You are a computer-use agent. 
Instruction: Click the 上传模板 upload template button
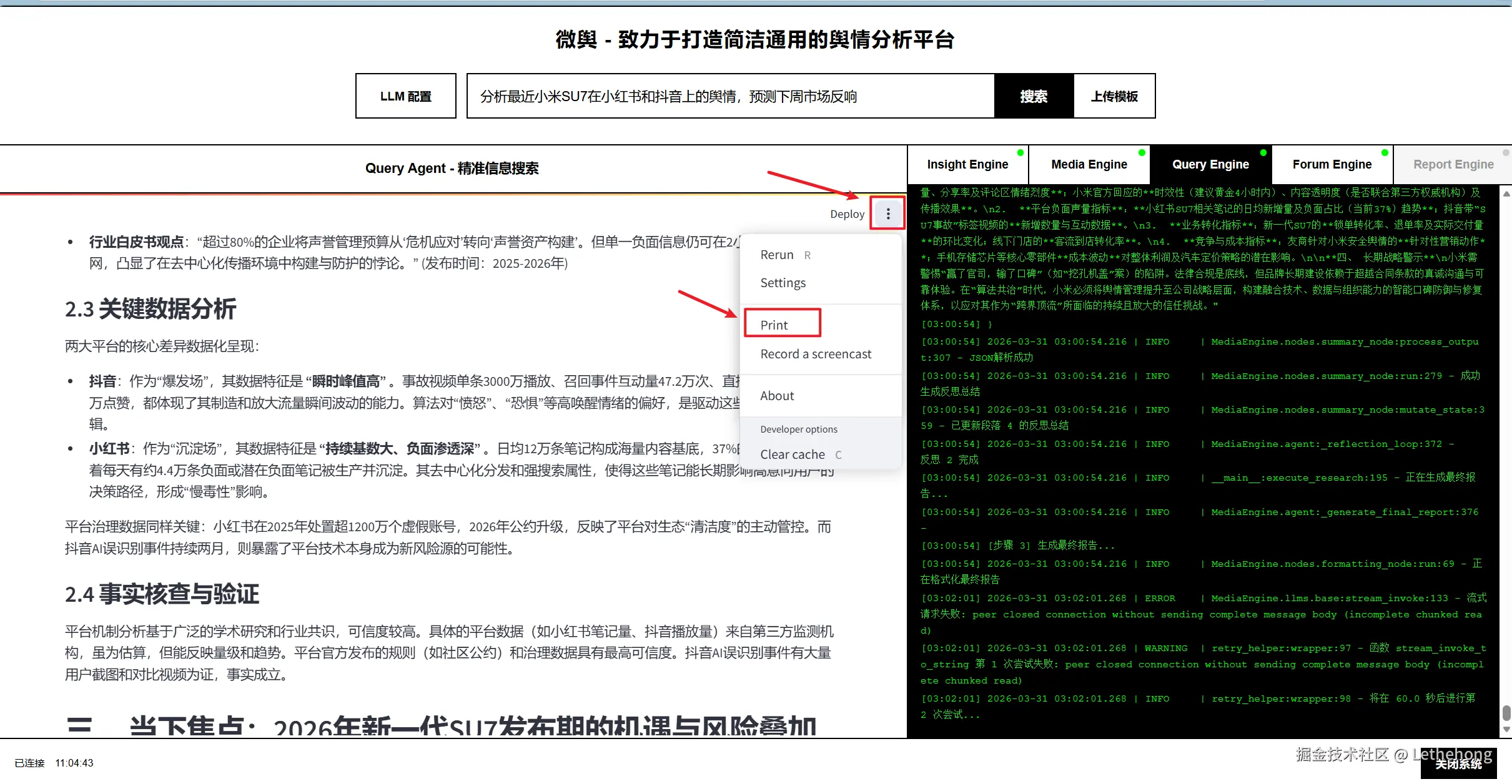pyautogui.click(x=1114, y=96)
